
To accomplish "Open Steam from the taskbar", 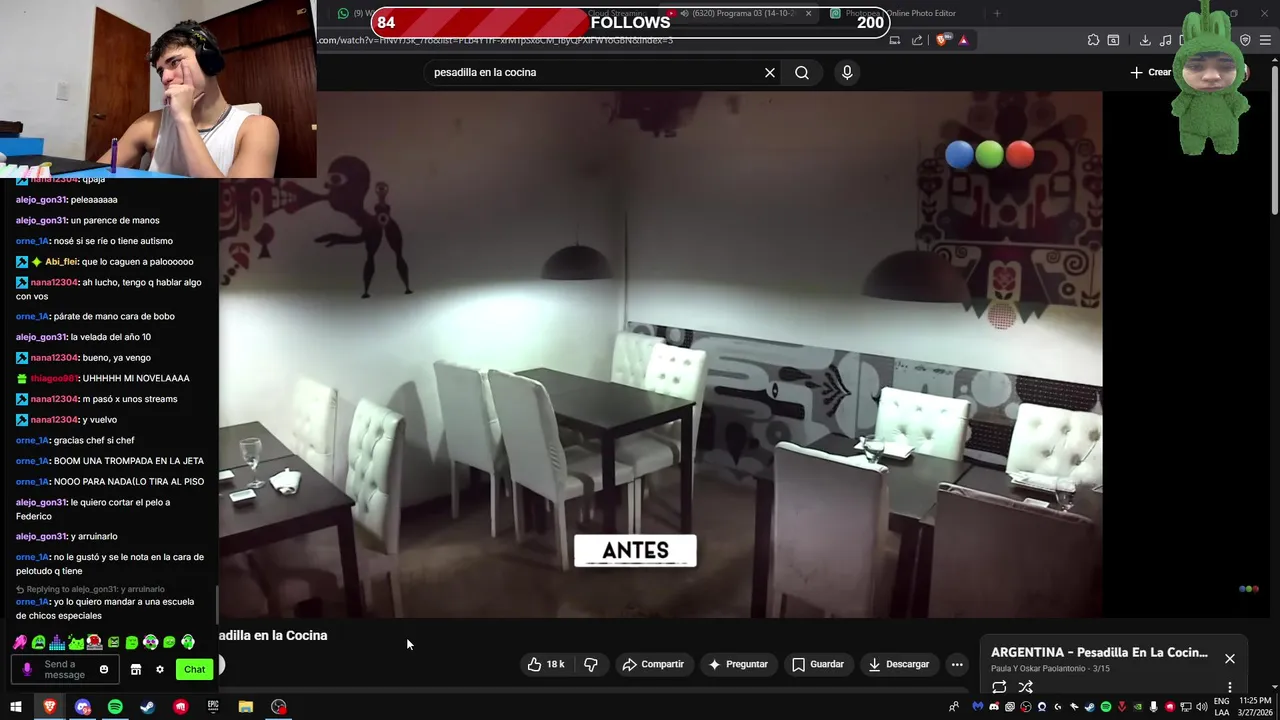I will (148, 707).
